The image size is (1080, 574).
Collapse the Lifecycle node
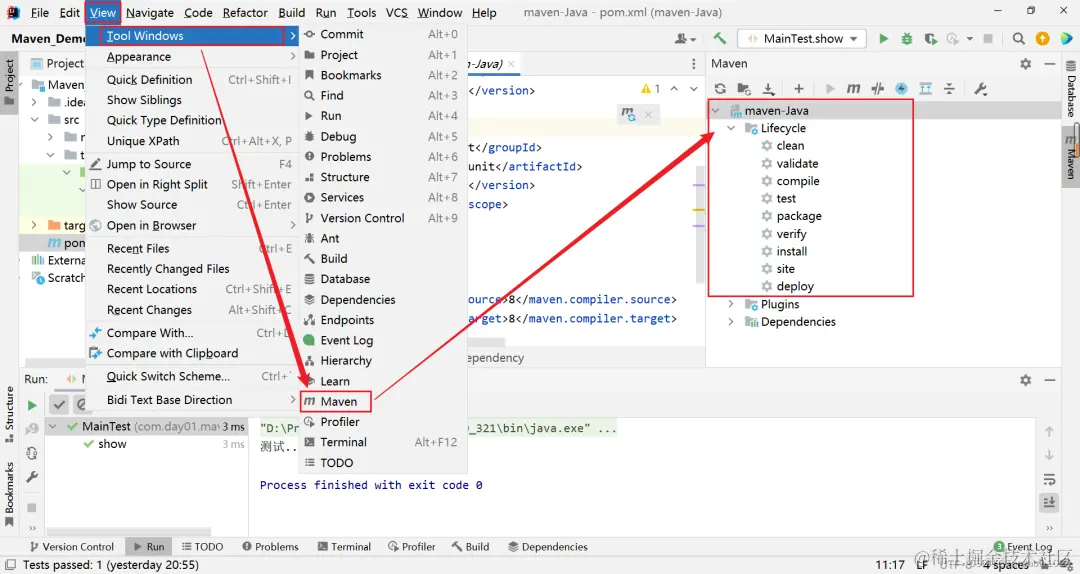[731, 128]
